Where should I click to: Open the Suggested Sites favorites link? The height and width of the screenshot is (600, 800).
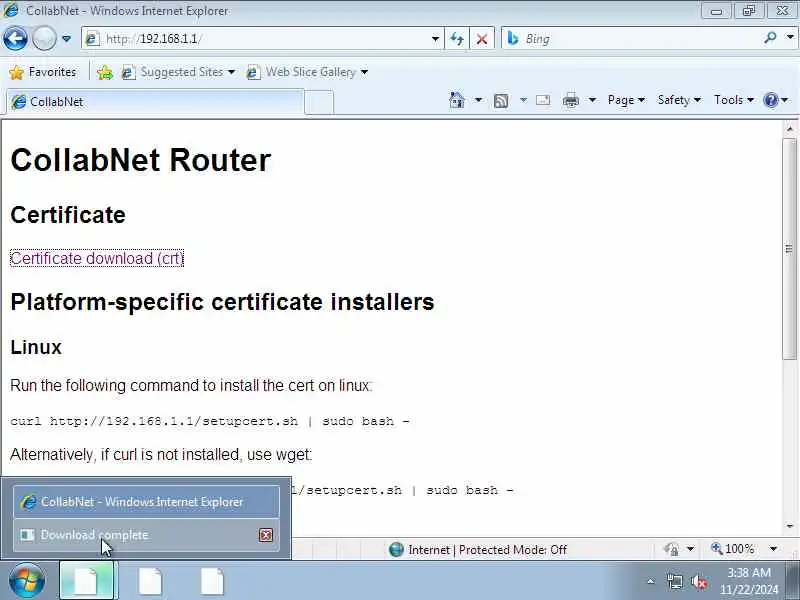[x=179, y=72]
